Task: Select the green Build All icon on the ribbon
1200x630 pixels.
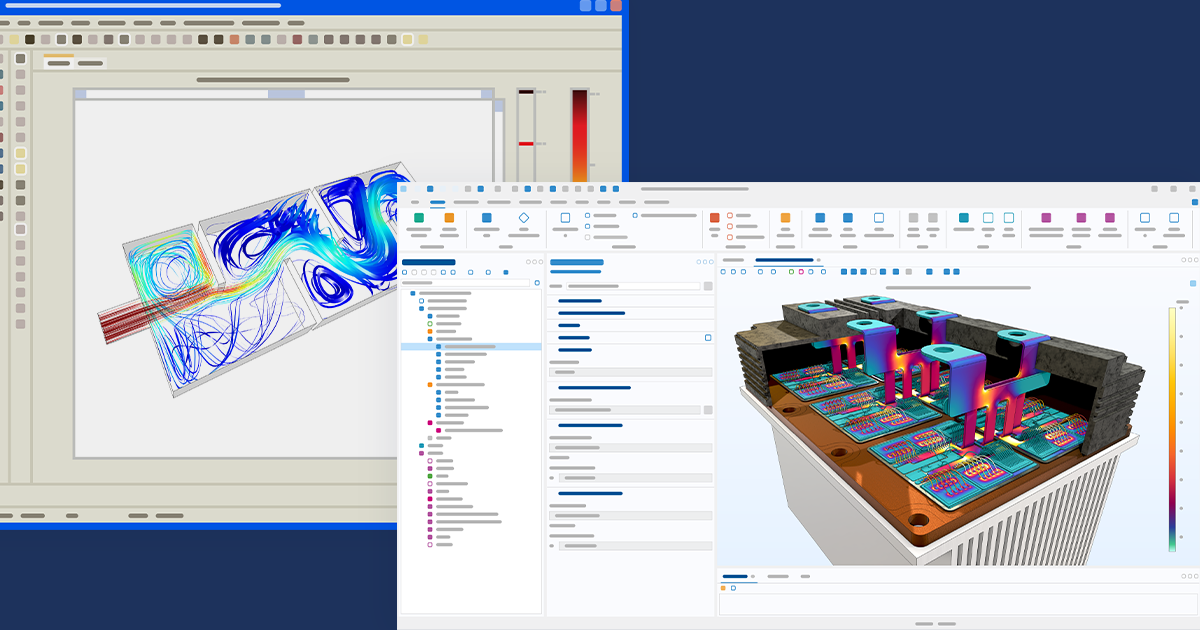Action: (418, 218)
